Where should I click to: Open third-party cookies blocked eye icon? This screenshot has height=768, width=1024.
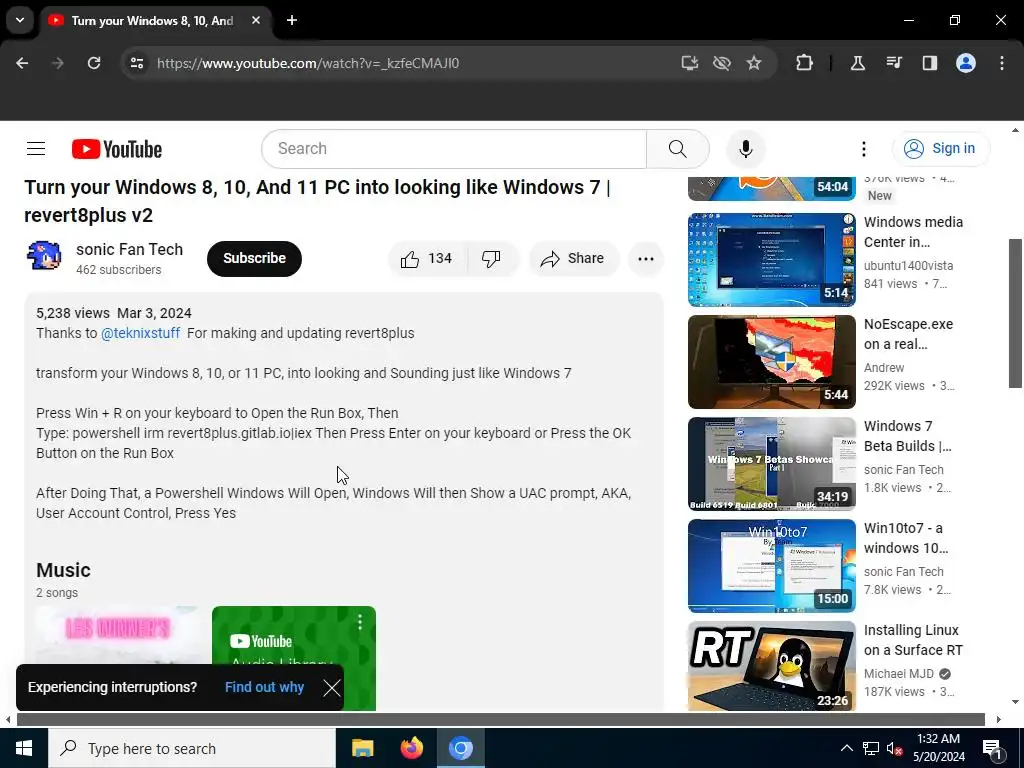pyautogui.click(x=722, y=63)
